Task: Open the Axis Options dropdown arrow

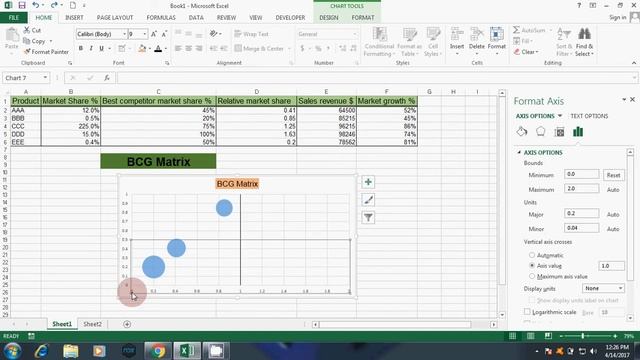Action: pyautogui.click(x=560, y=116)
